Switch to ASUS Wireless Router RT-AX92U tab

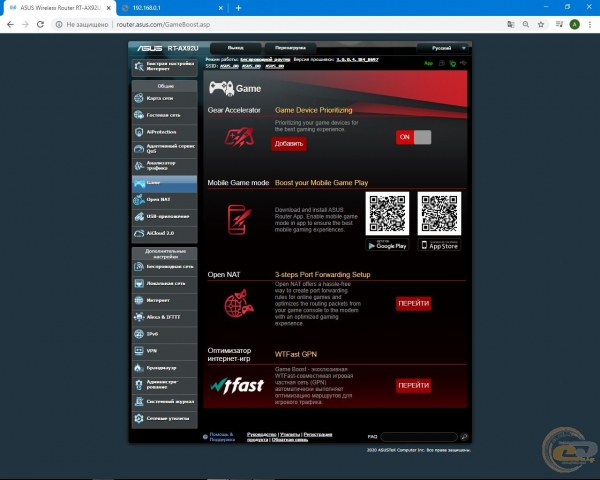[x=60, y=8]
